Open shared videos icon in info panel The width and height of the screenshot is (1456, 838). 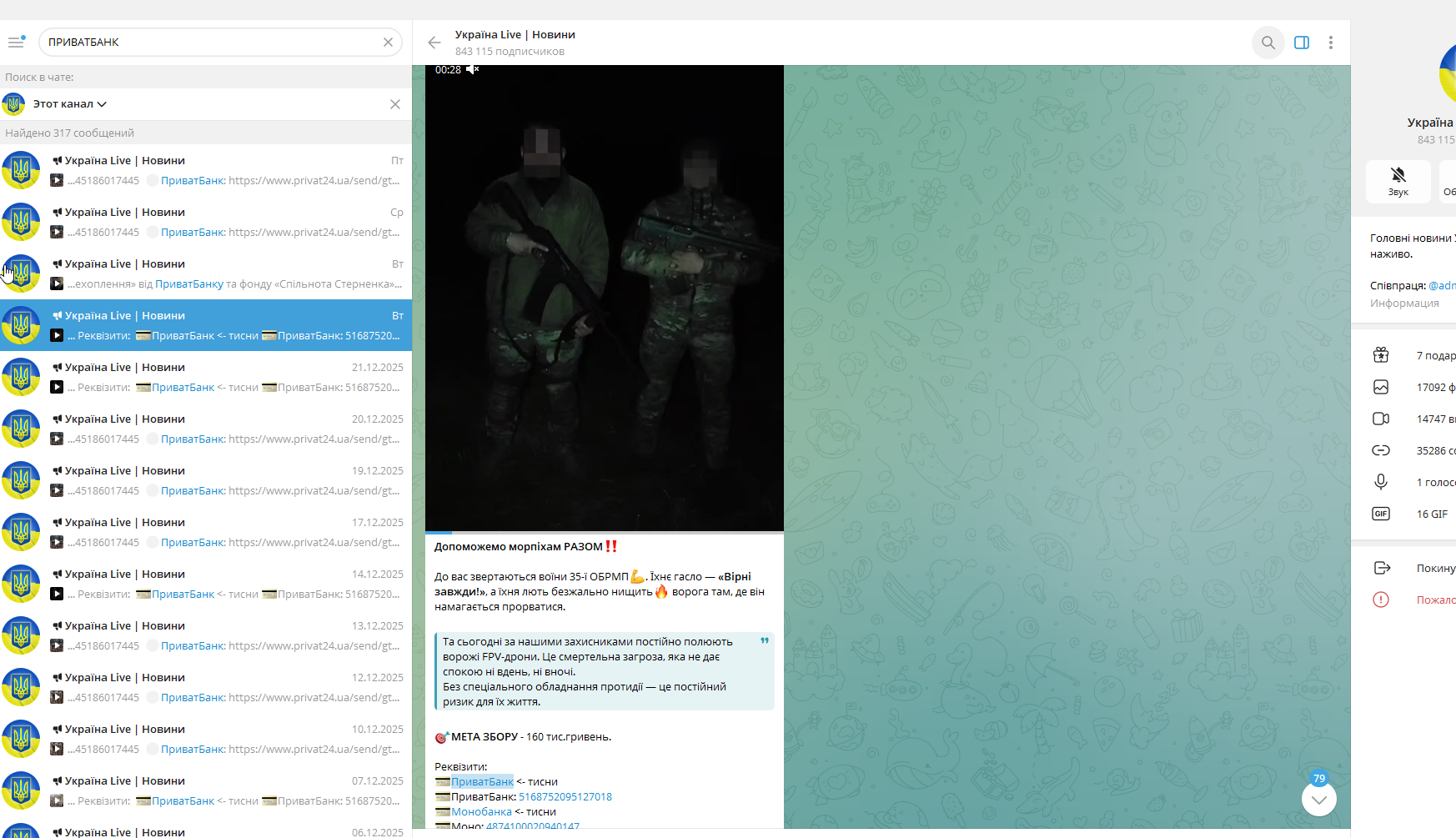pos(1381,419)
